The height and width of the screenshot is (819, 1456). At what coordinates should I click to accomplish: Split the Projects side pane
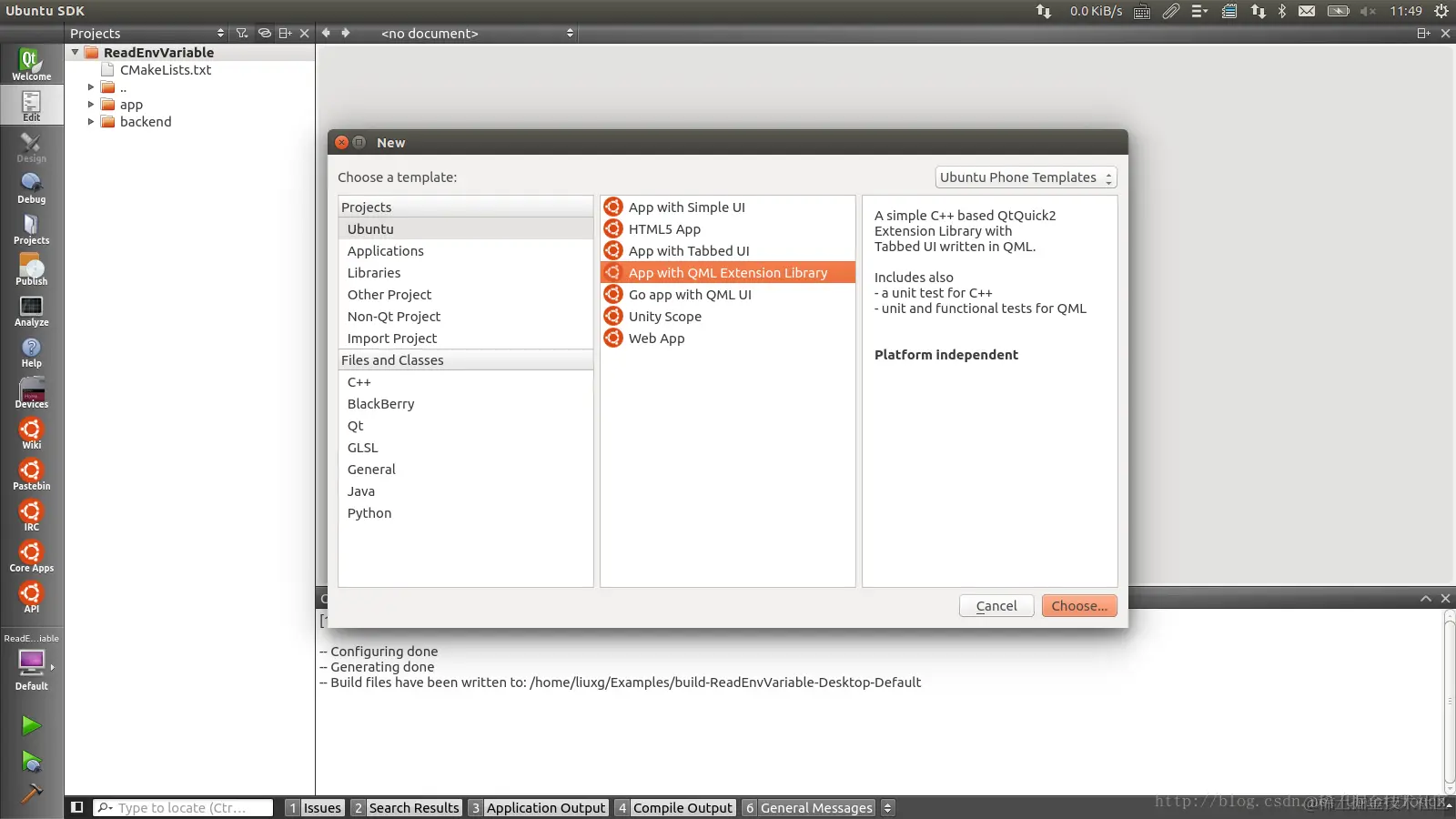[x=285, y=34]
